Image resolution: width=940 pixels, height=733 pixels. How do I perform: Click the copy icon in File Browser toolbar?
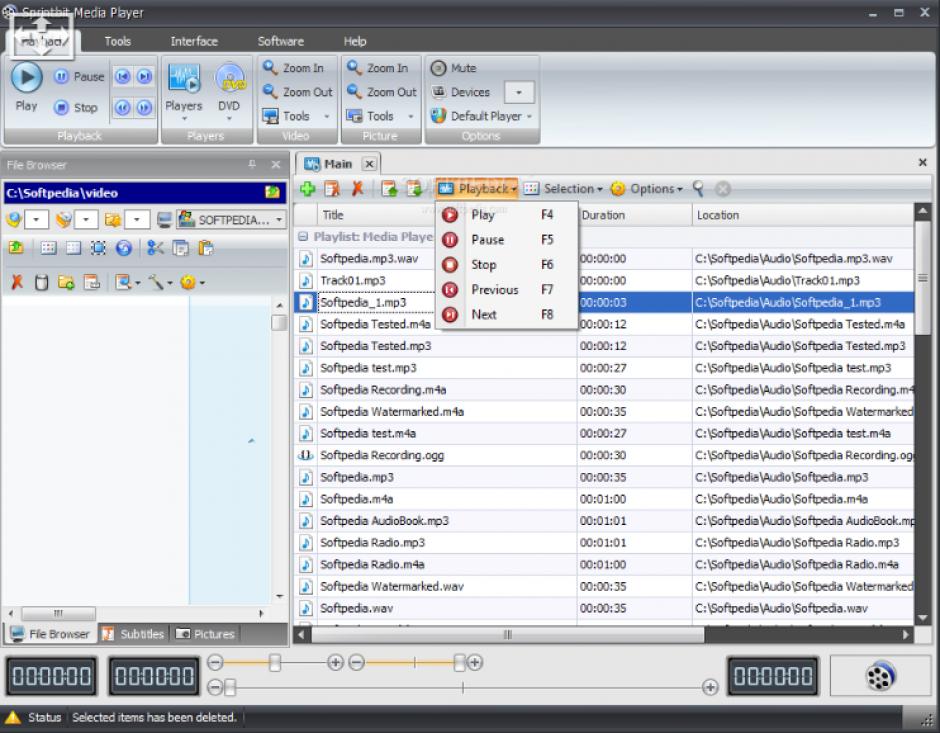point(180,248)
